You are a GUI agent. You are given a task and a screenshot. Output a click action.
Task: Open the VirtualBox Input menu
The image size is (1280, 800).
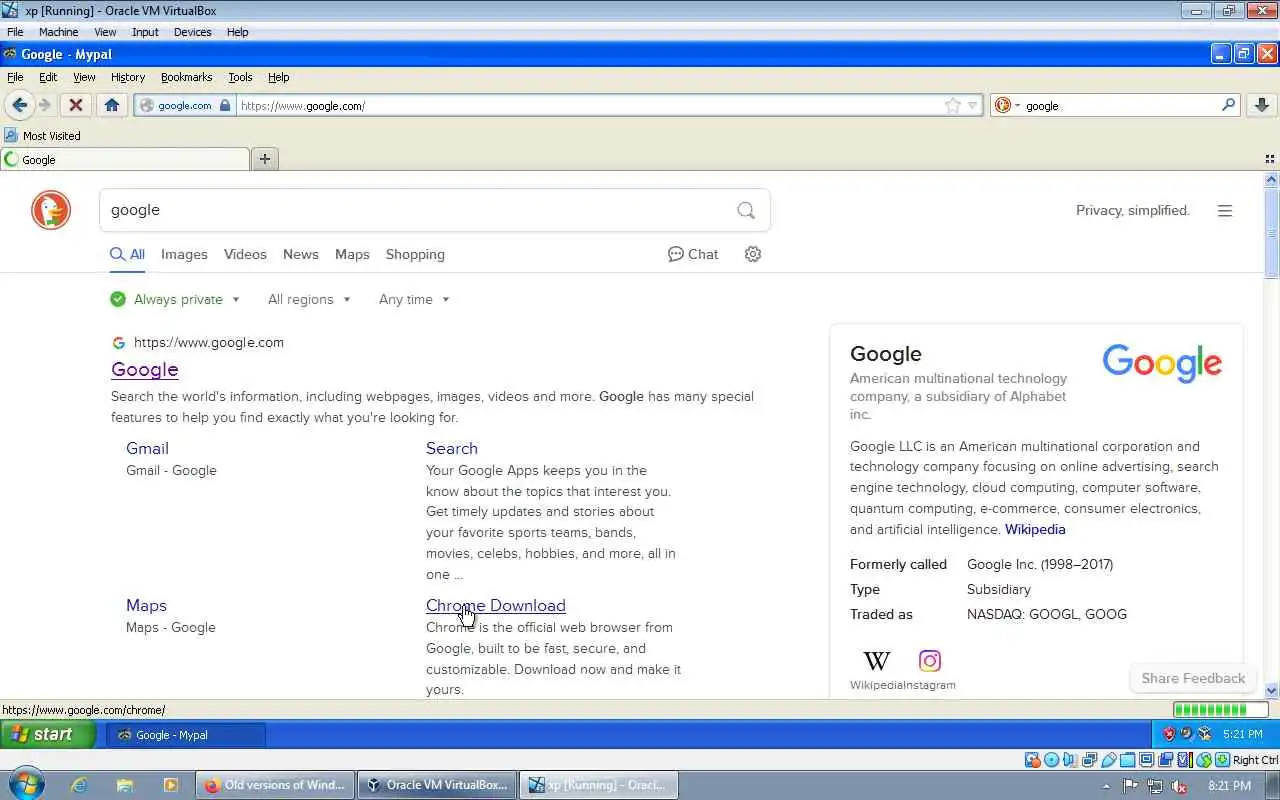pos(145,32)
